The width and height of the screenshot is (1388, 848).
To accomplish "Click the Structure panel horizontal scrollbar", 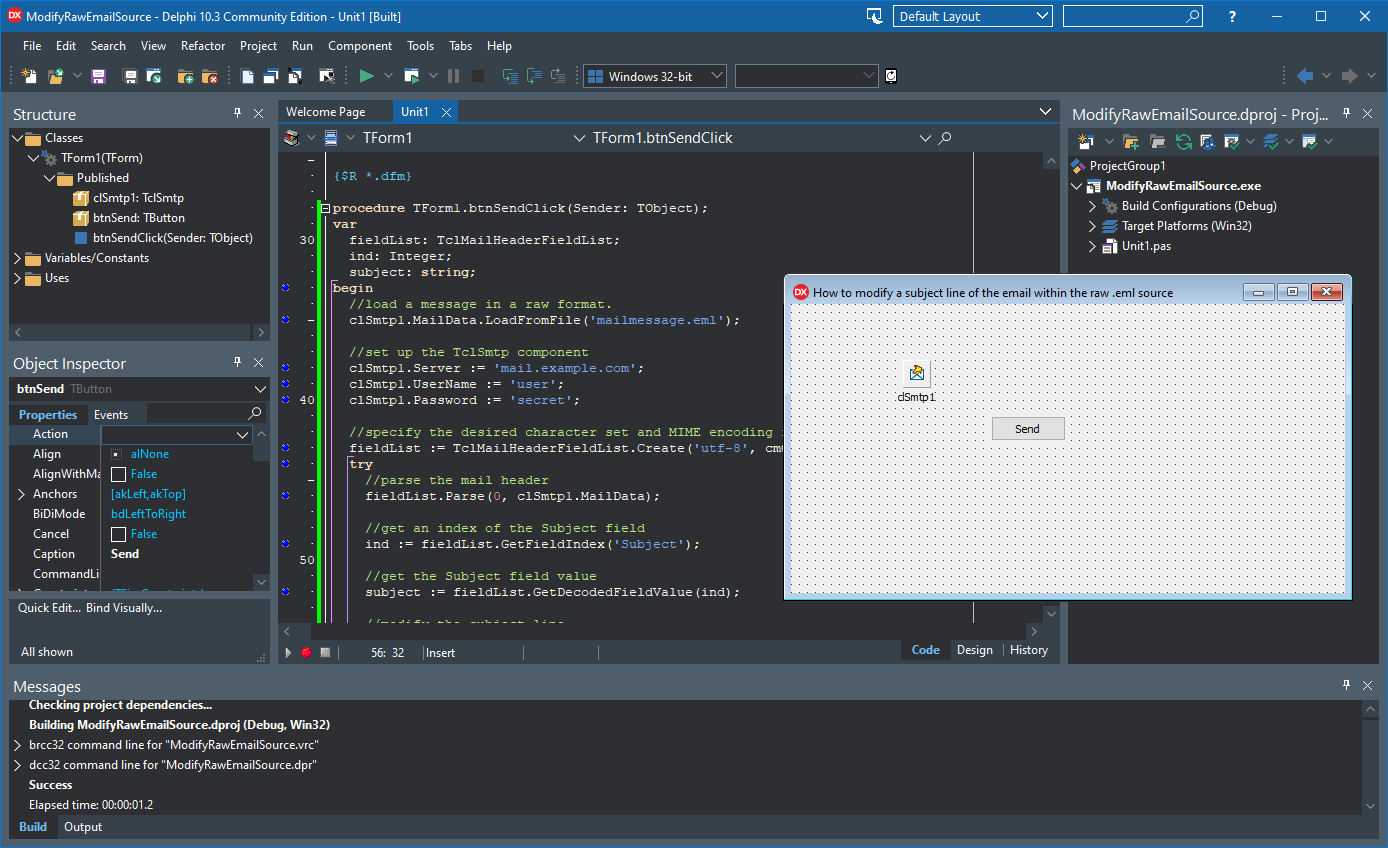I will click(139, 332).
